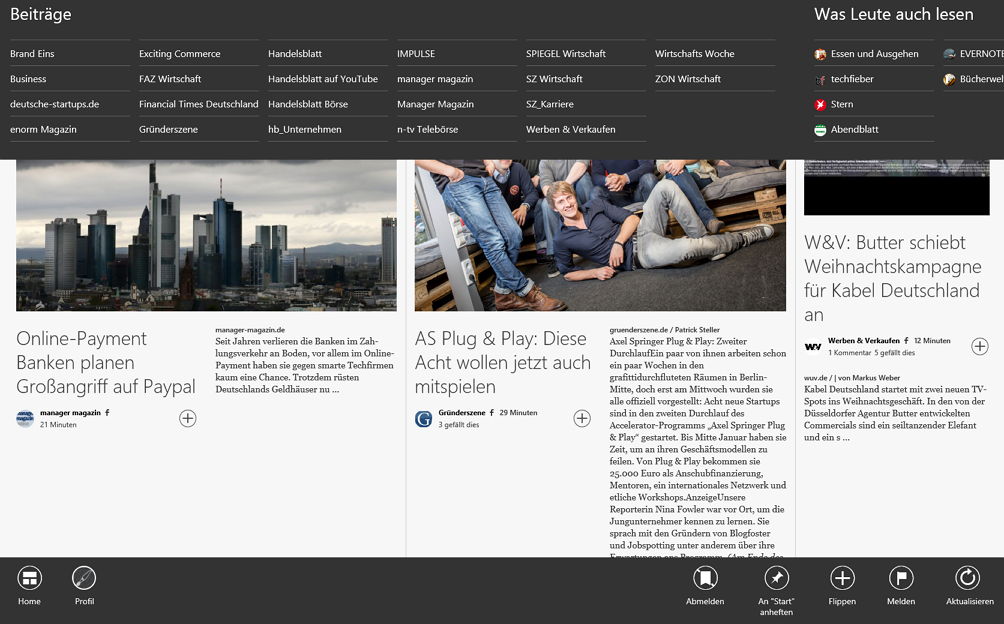This screenshot has height=624, width=1004.
Task: Click '3 gefällt dies' under Gründerszene
Action: 458,424
